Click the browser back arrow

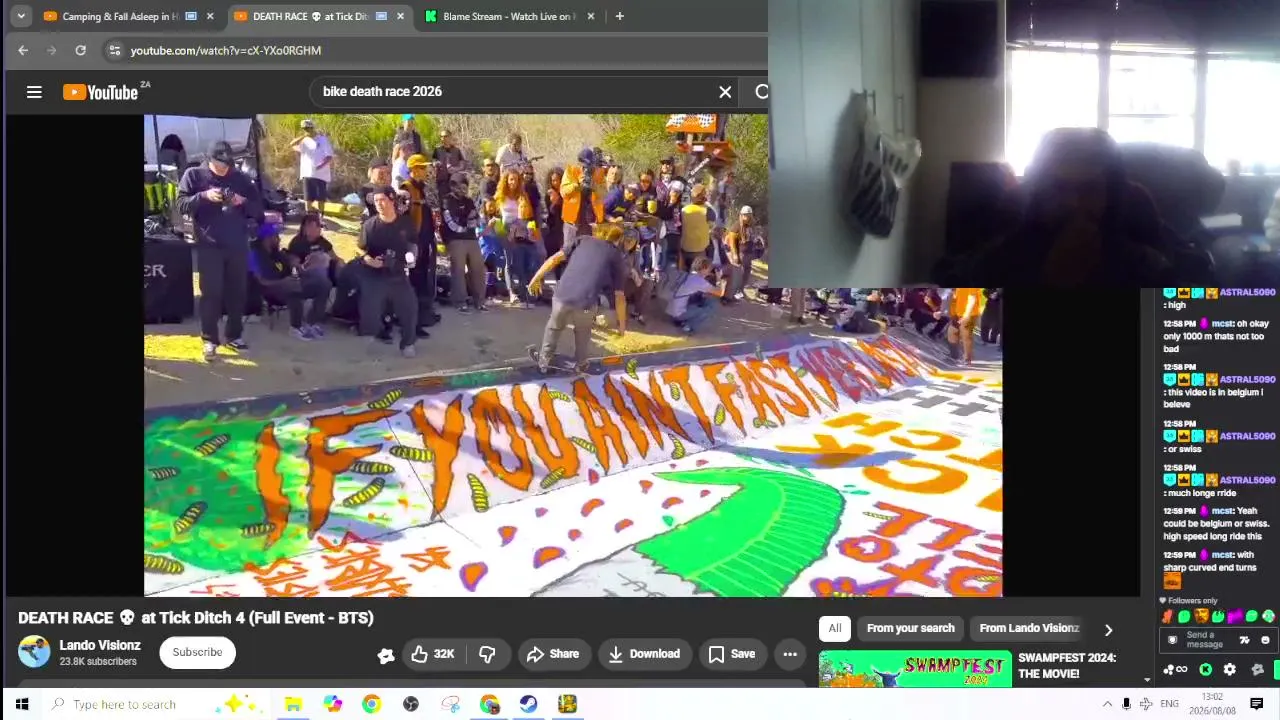click(23, 50)
